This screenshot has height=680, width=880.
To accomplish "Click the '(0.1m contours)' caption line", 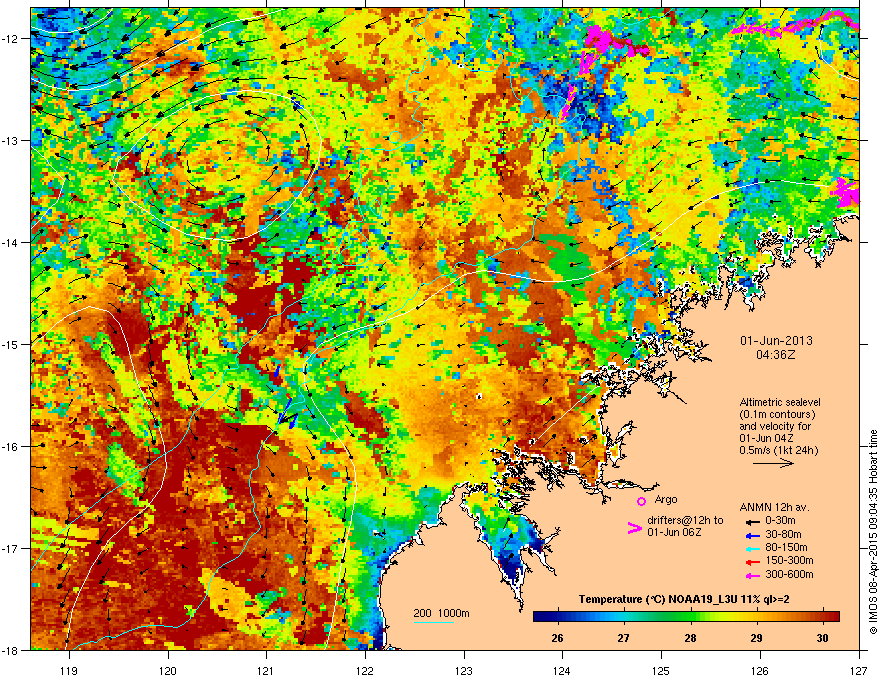I will pyautogui.click(x=777, y=415).
